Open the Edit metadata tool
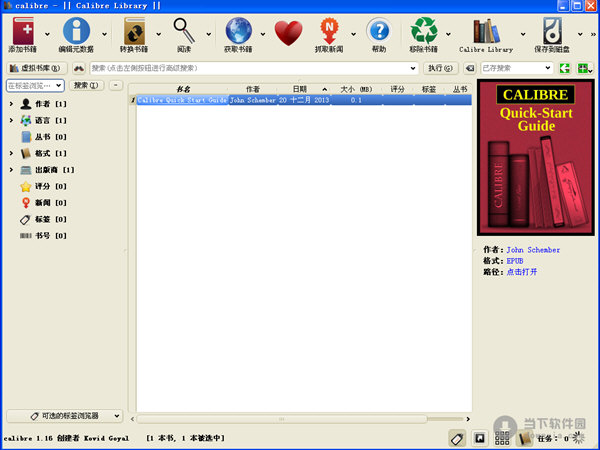Viewport: 600px width, 450px height. coord(76,31)
